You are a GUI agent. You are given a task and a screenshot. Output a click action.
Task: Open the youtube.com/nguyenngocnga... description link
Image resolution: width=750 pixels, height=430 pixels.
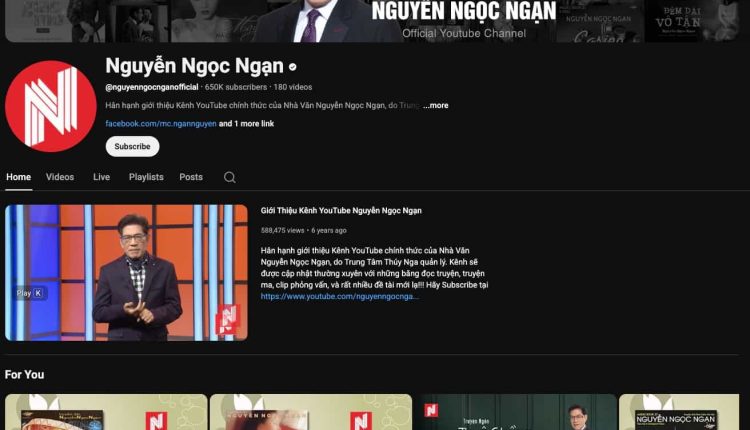click(340, 297)
